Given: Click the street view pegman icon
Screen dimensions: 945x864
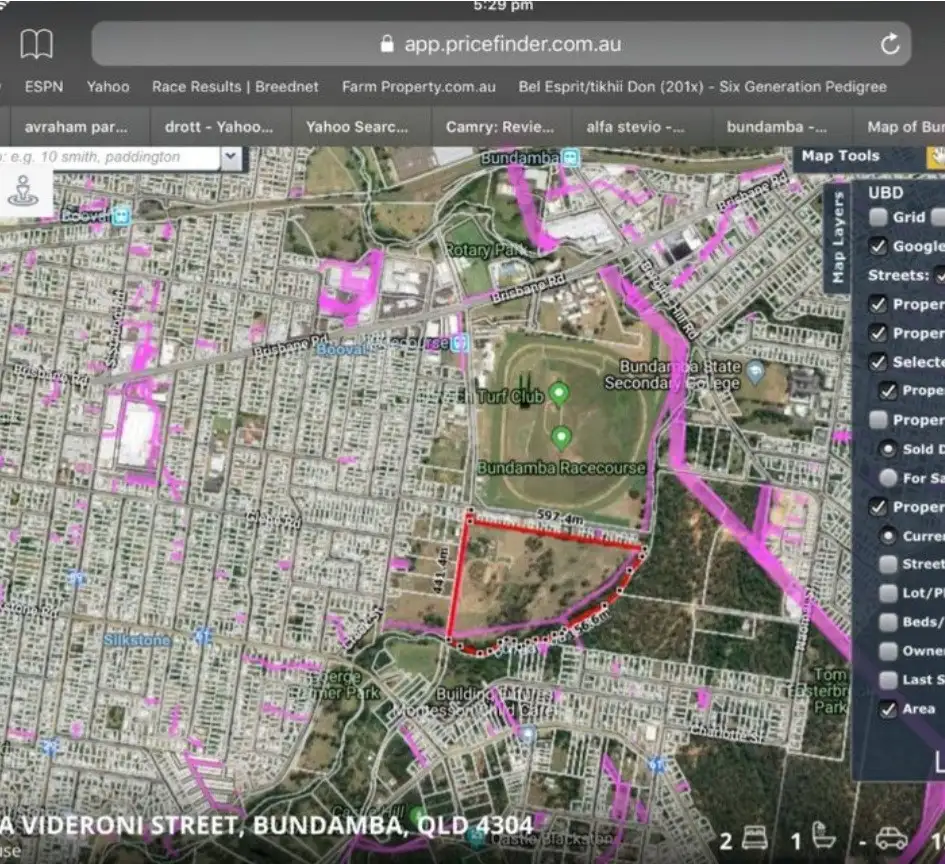Looking at the screenshot, I should point(21,189).
